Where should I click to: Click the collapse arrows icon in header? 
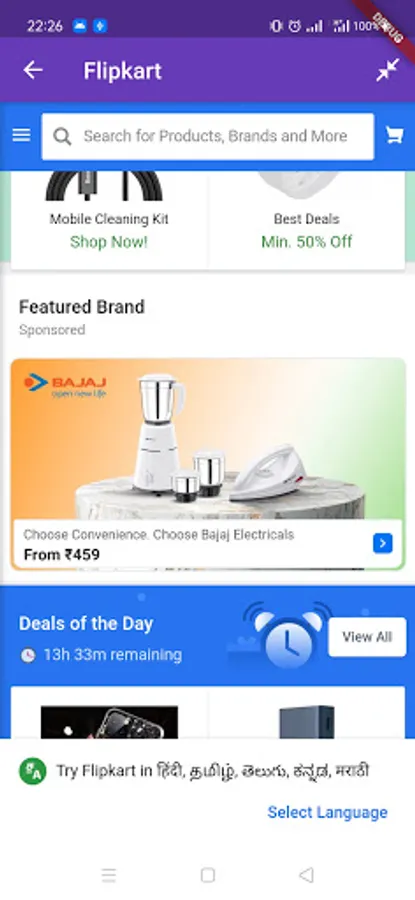[x=387, y=70]
